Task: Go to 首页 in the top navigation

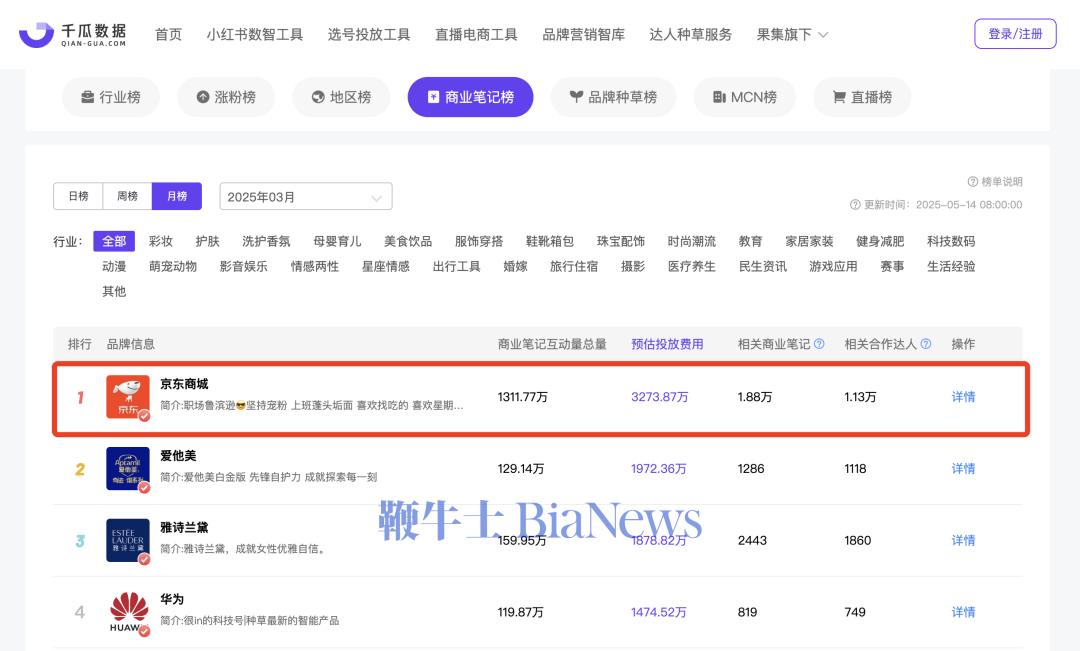Action: tap(169, 34)
